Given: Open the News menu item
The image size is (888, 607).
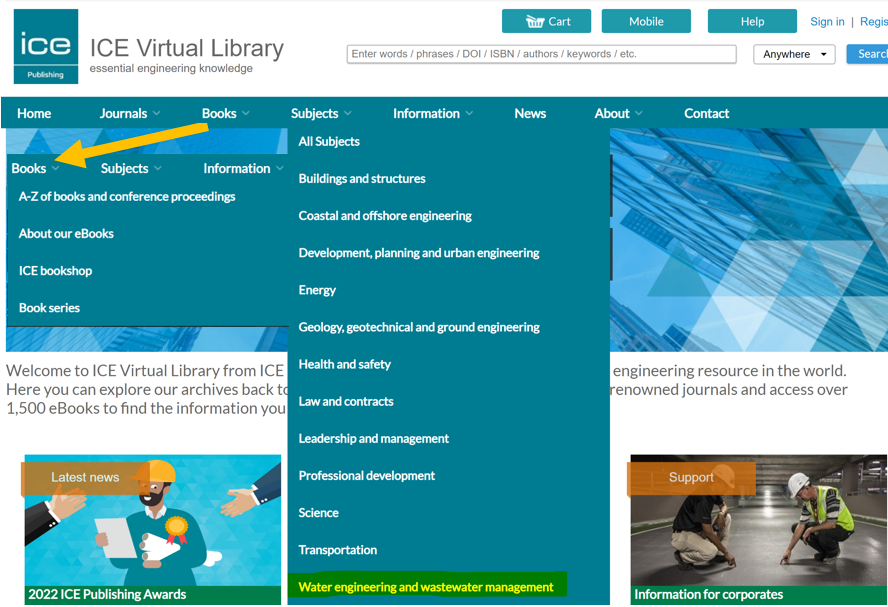Looking at the screenshot, I should [x=530, y=113].
